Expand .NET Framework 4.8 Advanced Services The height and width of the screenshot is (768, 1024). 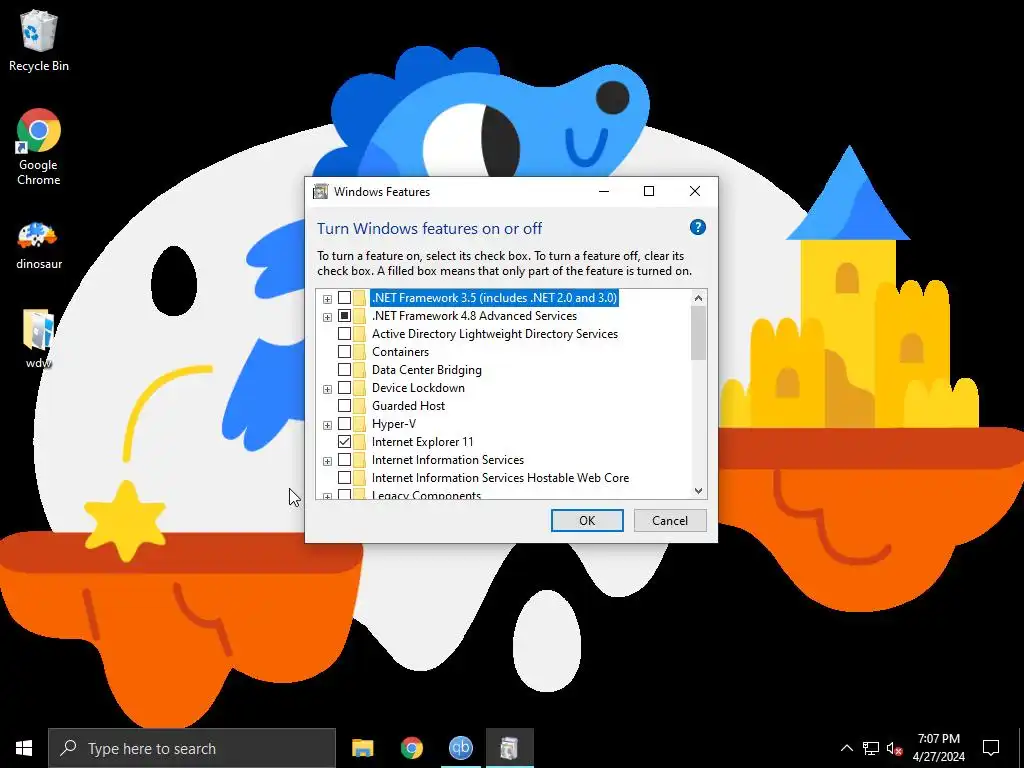327,317
